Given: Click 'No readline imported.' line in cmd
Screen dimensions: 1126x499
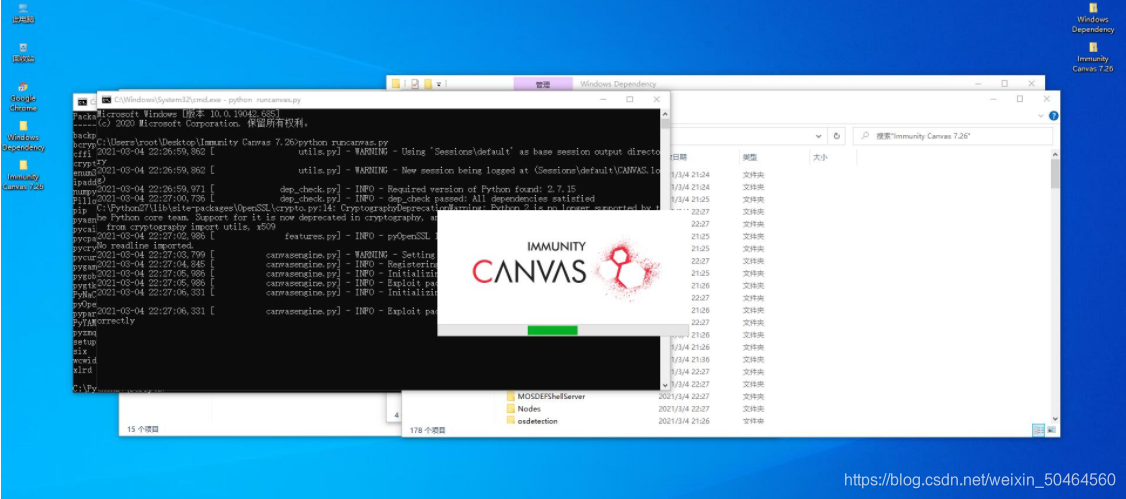Looking at the screenshot, I should [x=145, y=245].
